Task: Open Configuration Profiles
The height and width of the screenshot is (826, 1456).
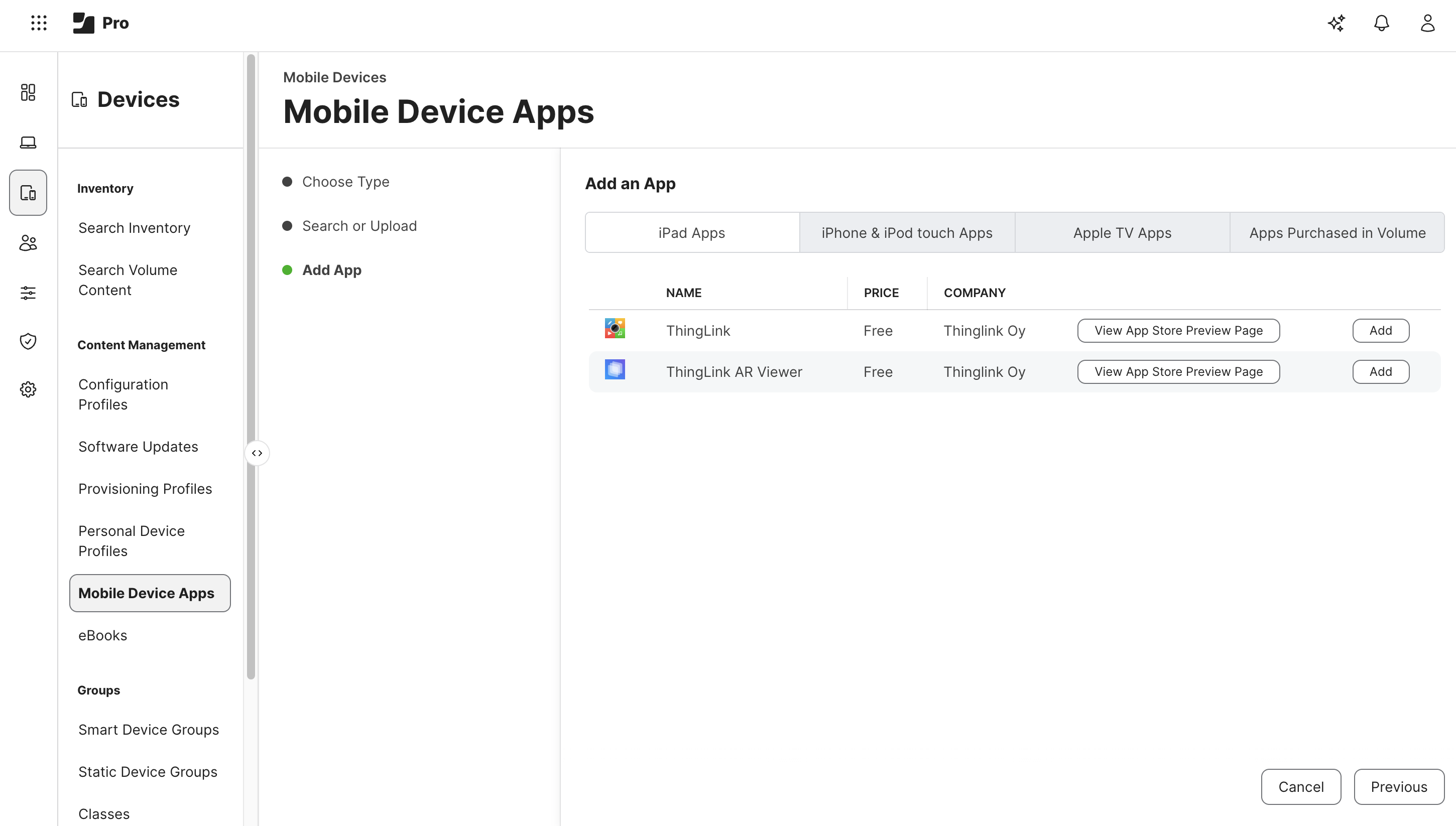Action: (x=123, y=394)
